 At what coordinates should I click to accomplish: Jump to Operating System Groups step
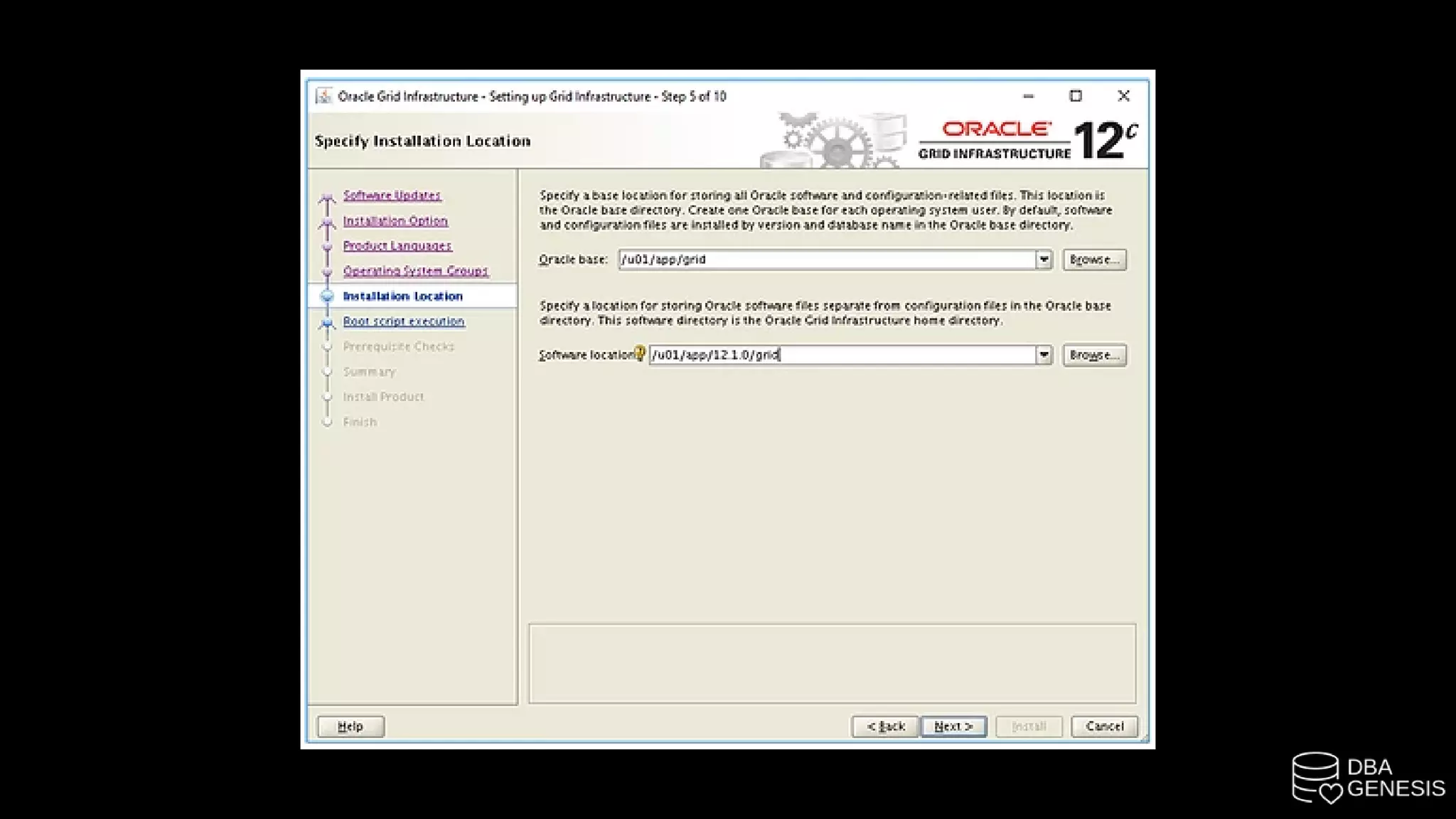[415, 271]
